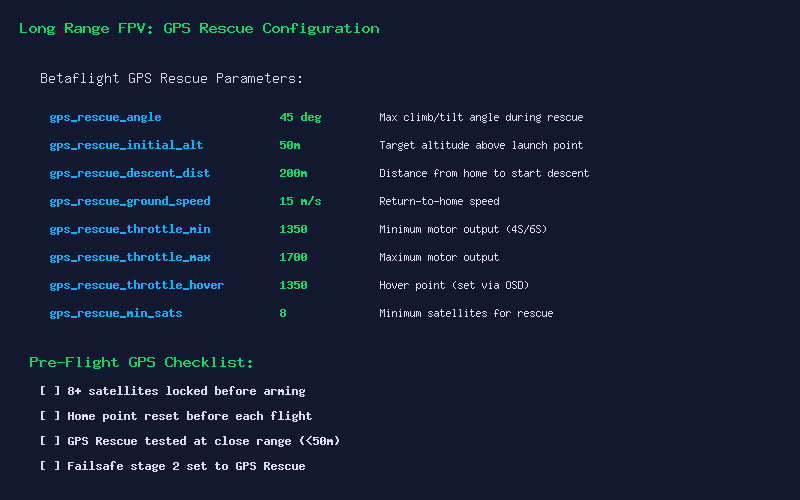Click the gps_rescue_throttle_max parameter name
Viewport: 800px width, 500px height.
[x=130, y=258]
